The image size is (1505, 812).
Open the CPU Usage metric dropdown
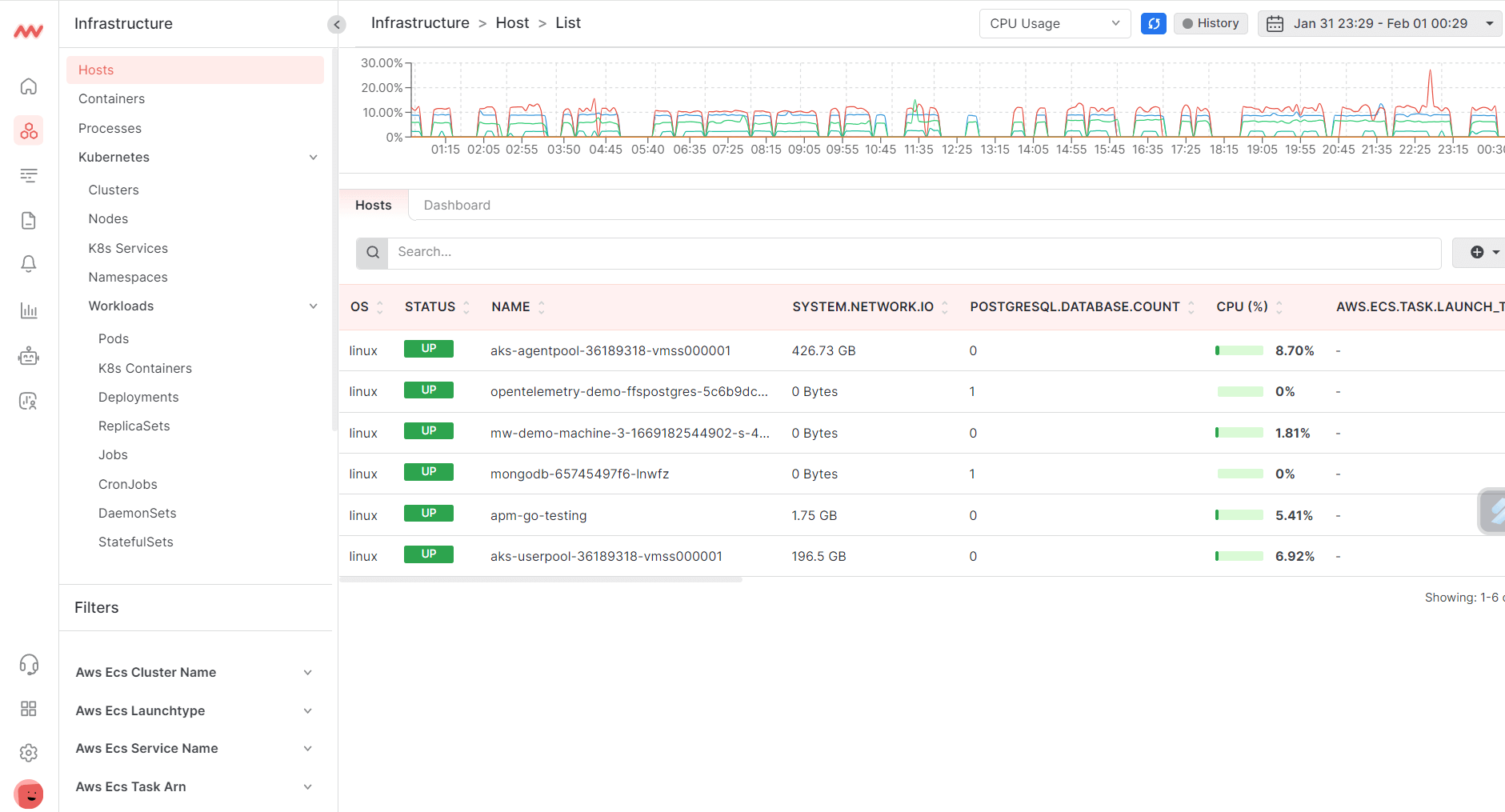pos(1055,23)
